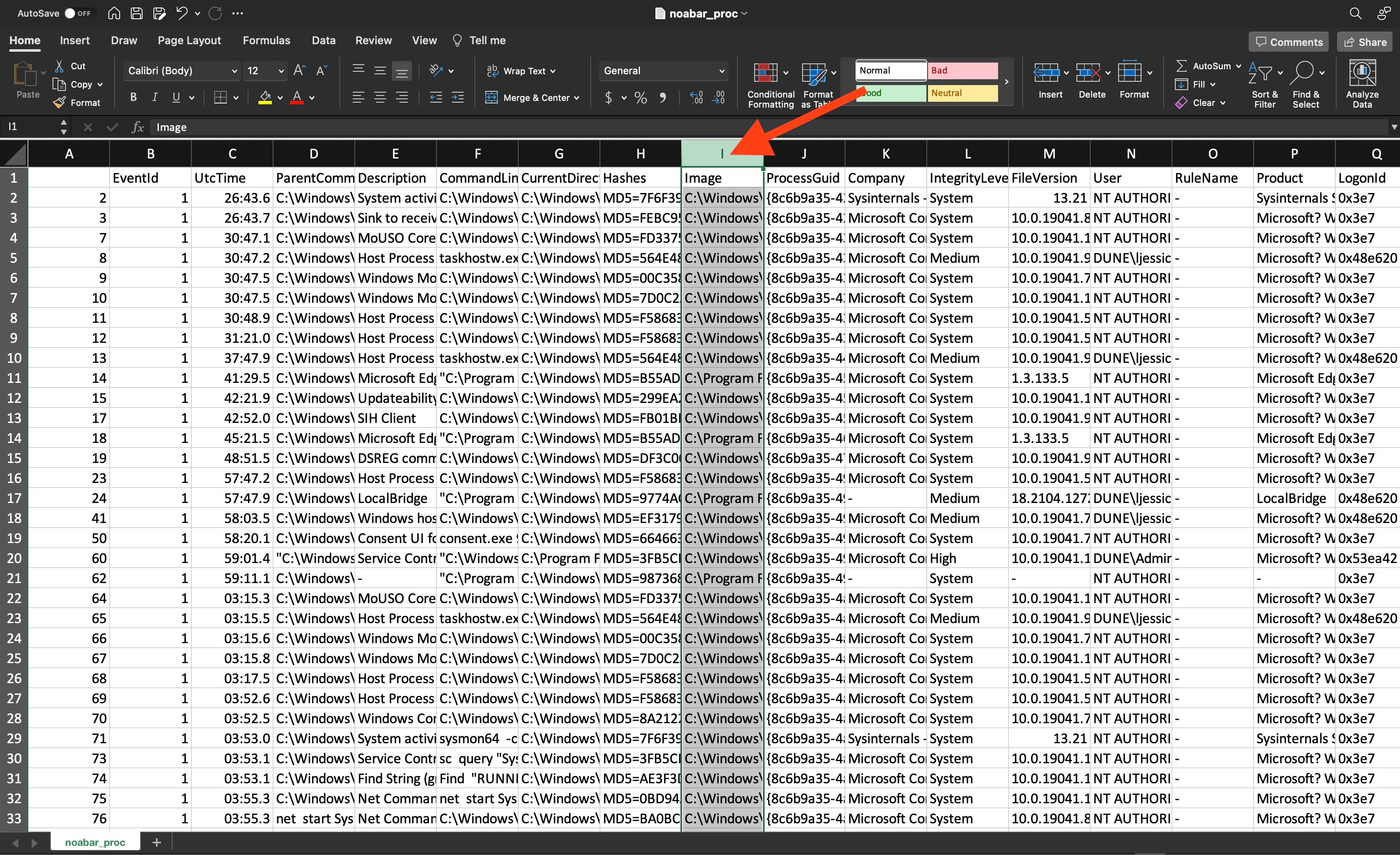1400x855 pixels.
Task: Click the Home icon in title bar
Action: point(114,13)
